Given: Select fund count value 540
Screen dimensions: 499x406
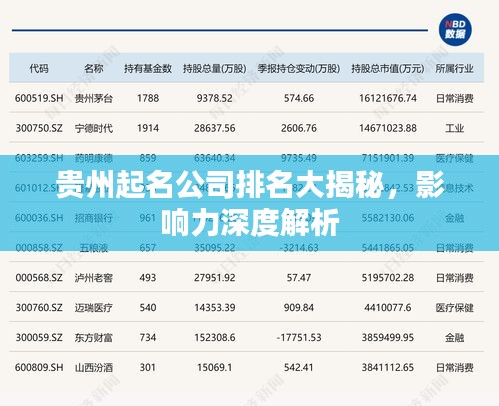Looking at the screenshot, I should coord(148,307).
